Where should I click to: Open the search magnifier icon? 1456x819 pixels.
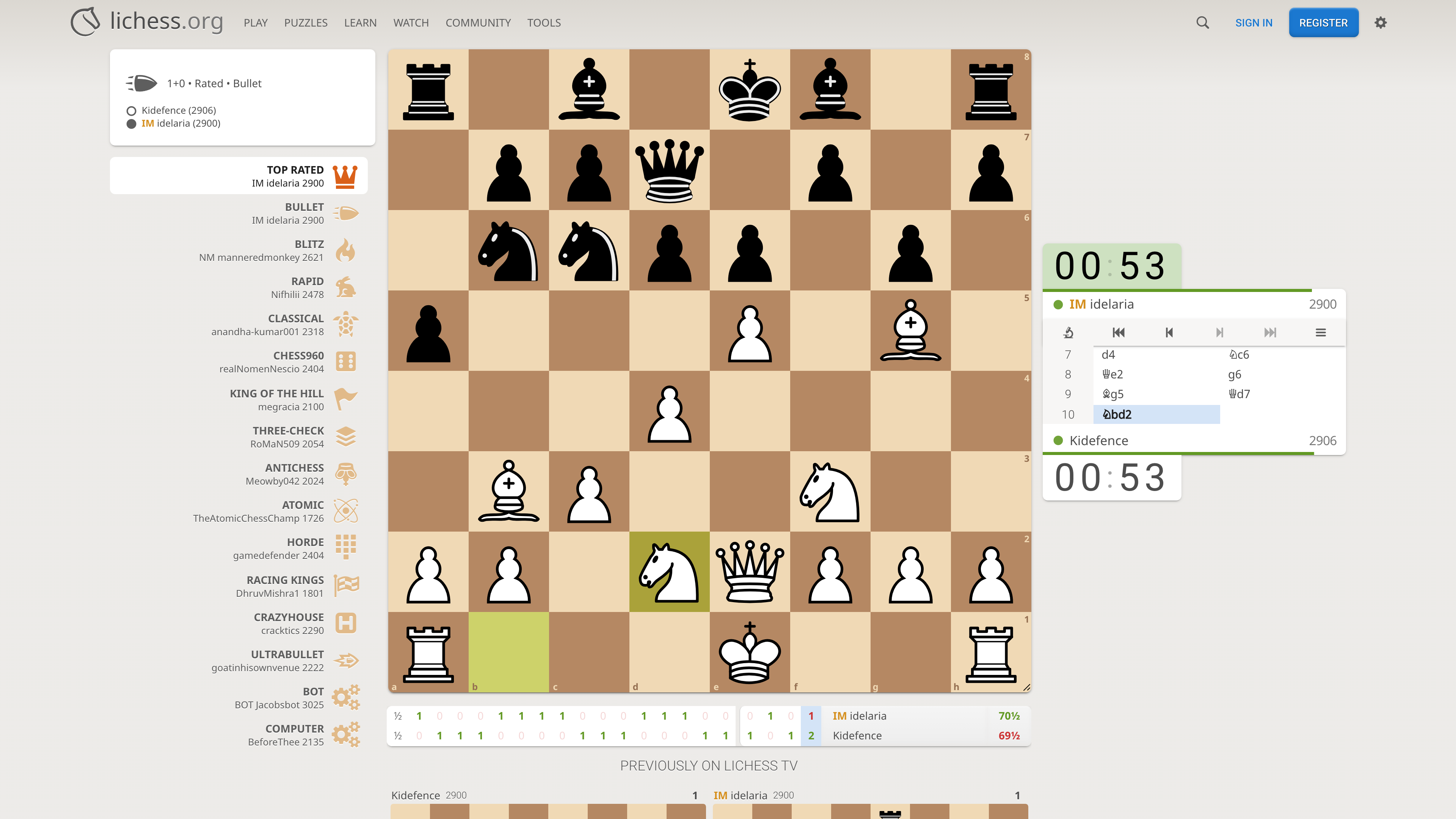1202,23
